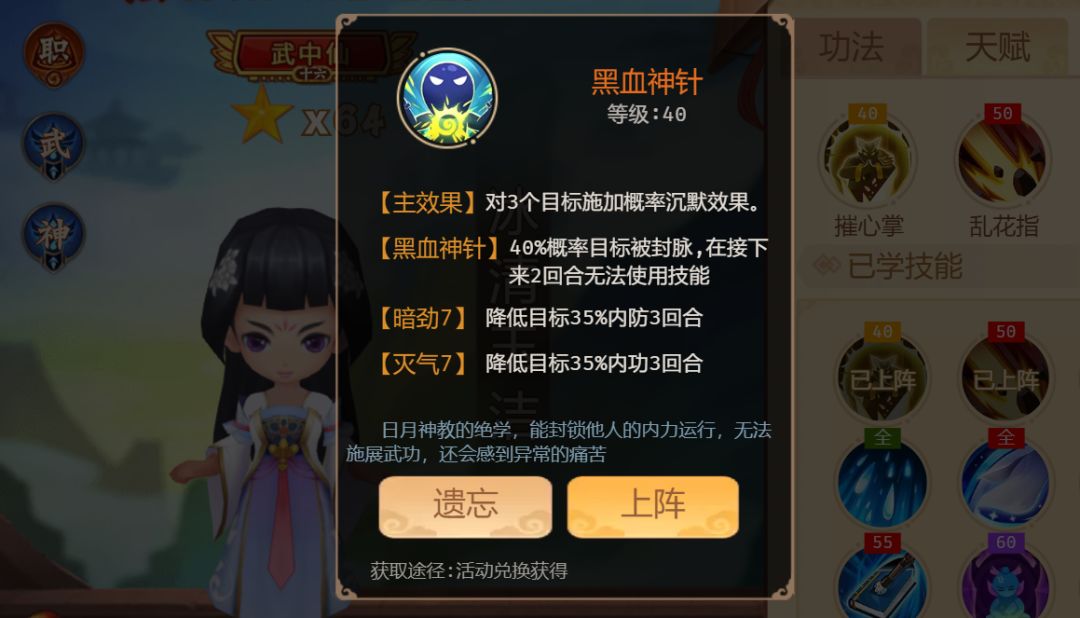Select the 乱花指 level 50 skill icon
The width and height of the screenshot is (1080, 618).
point(1003,160)
